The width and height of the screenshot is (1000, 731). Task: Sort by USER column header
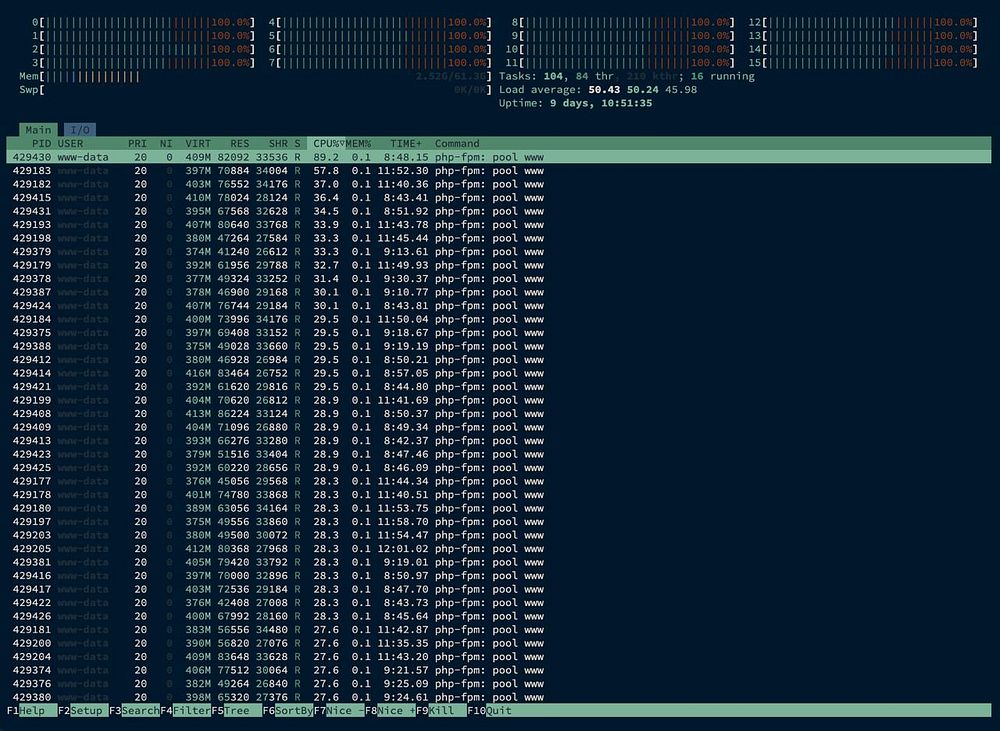pyautogui.click(x=70, y=144)
